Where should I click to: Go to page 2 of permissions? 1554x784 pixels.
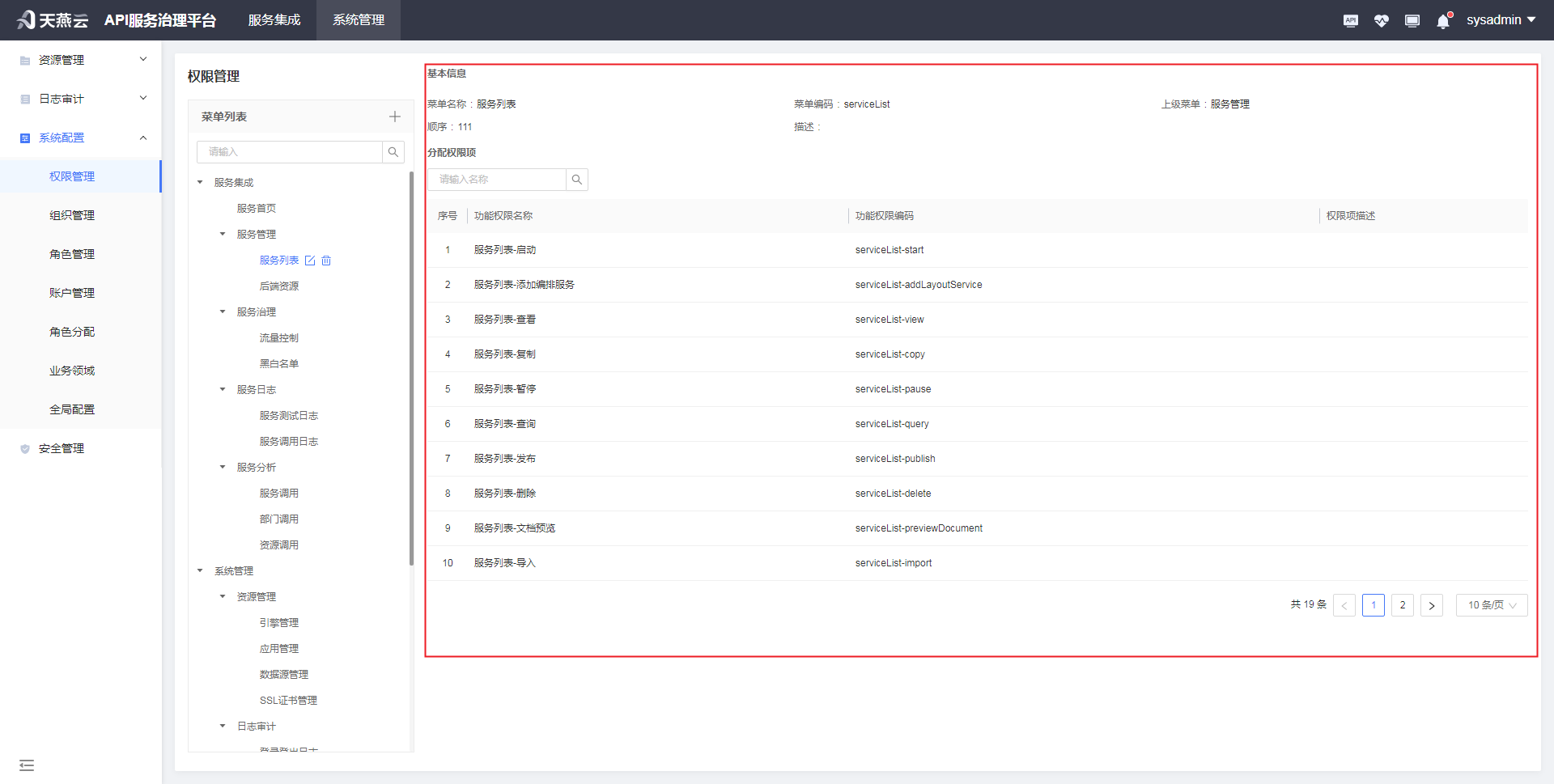point(1403,605)
